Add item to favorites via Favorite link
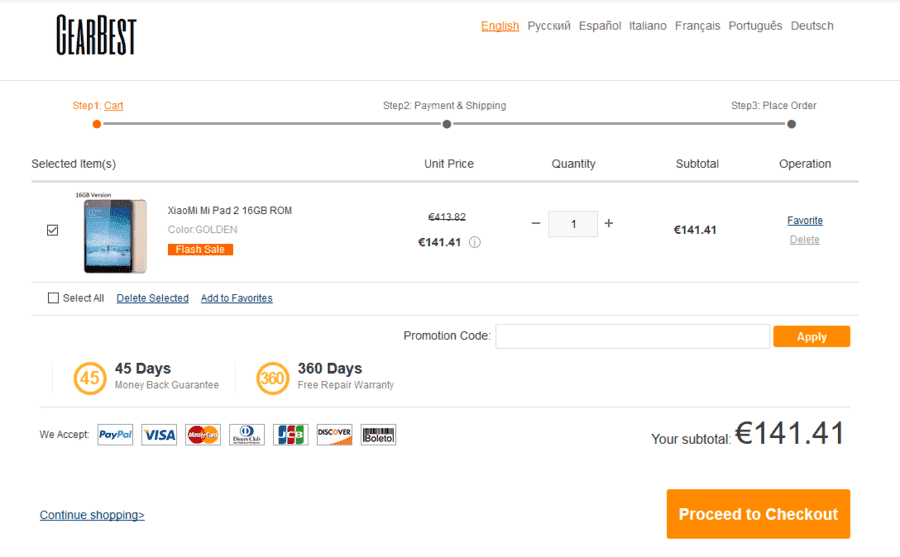900x557 pixels. 805,221
